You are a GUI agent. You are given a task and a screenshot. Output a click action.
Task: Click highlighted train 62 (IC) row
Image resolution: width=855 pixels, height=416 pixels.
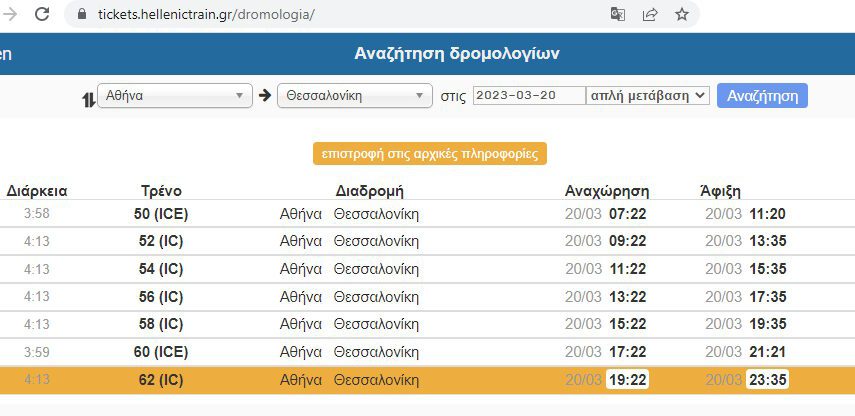coord(160,380)
